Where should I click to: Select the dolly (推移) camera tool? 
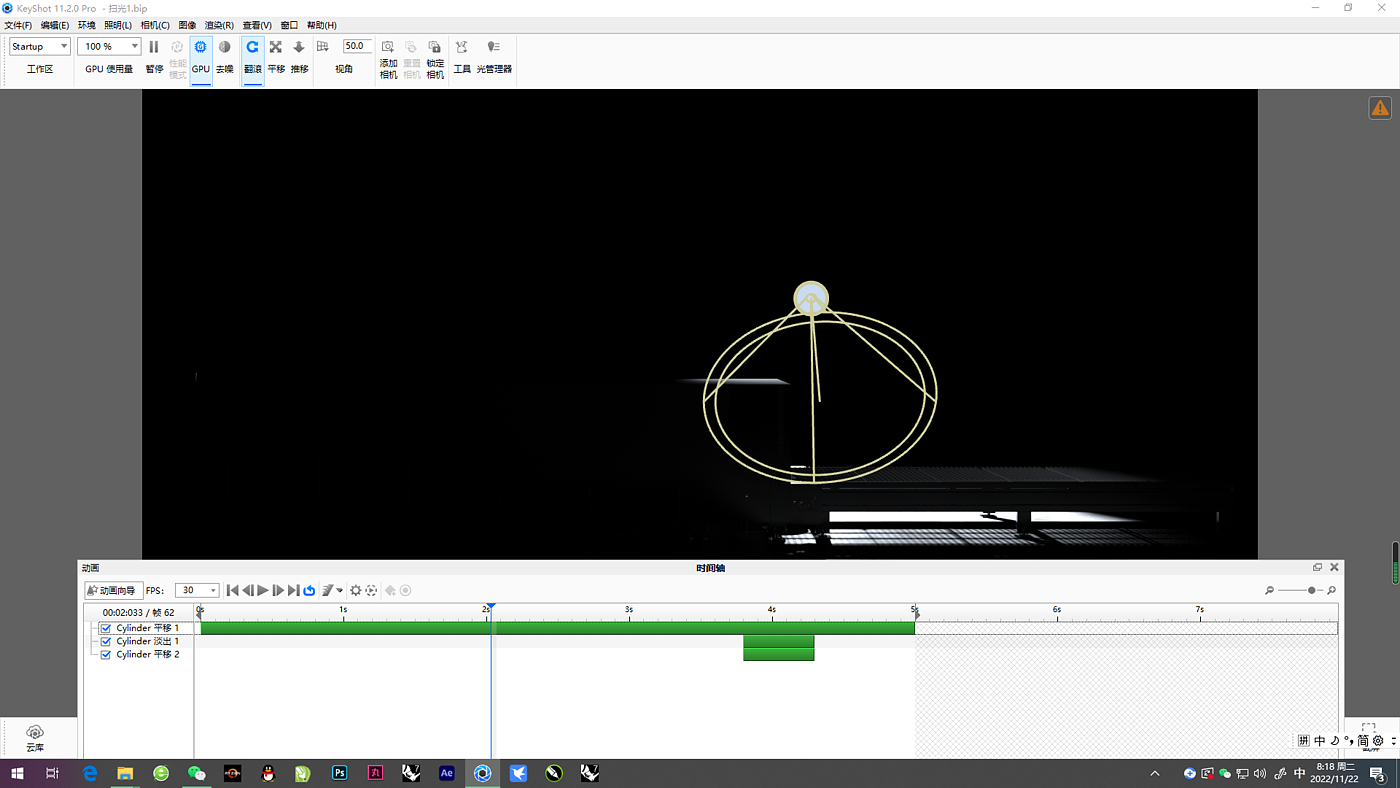pos(299,47)
